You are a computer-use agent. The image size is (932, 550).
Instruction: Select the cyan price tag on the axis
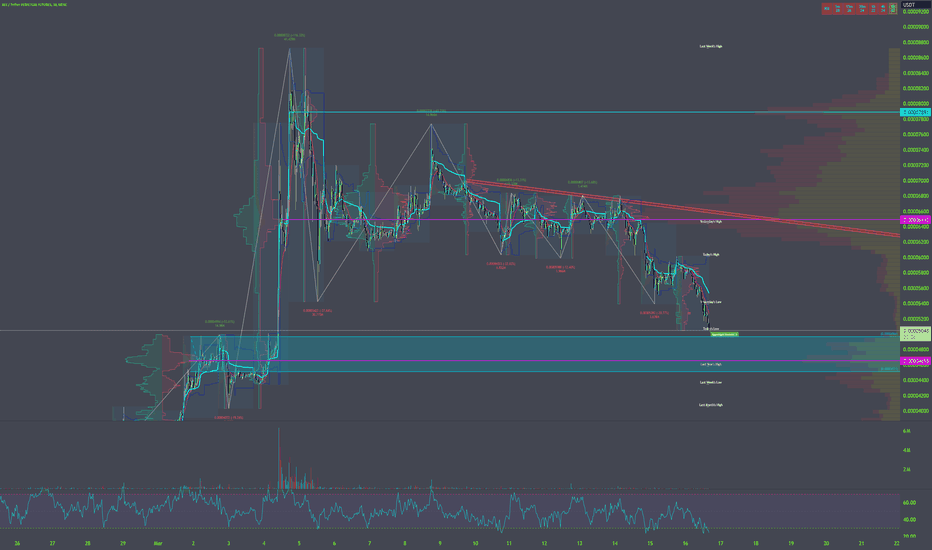[x=916, y=112]
